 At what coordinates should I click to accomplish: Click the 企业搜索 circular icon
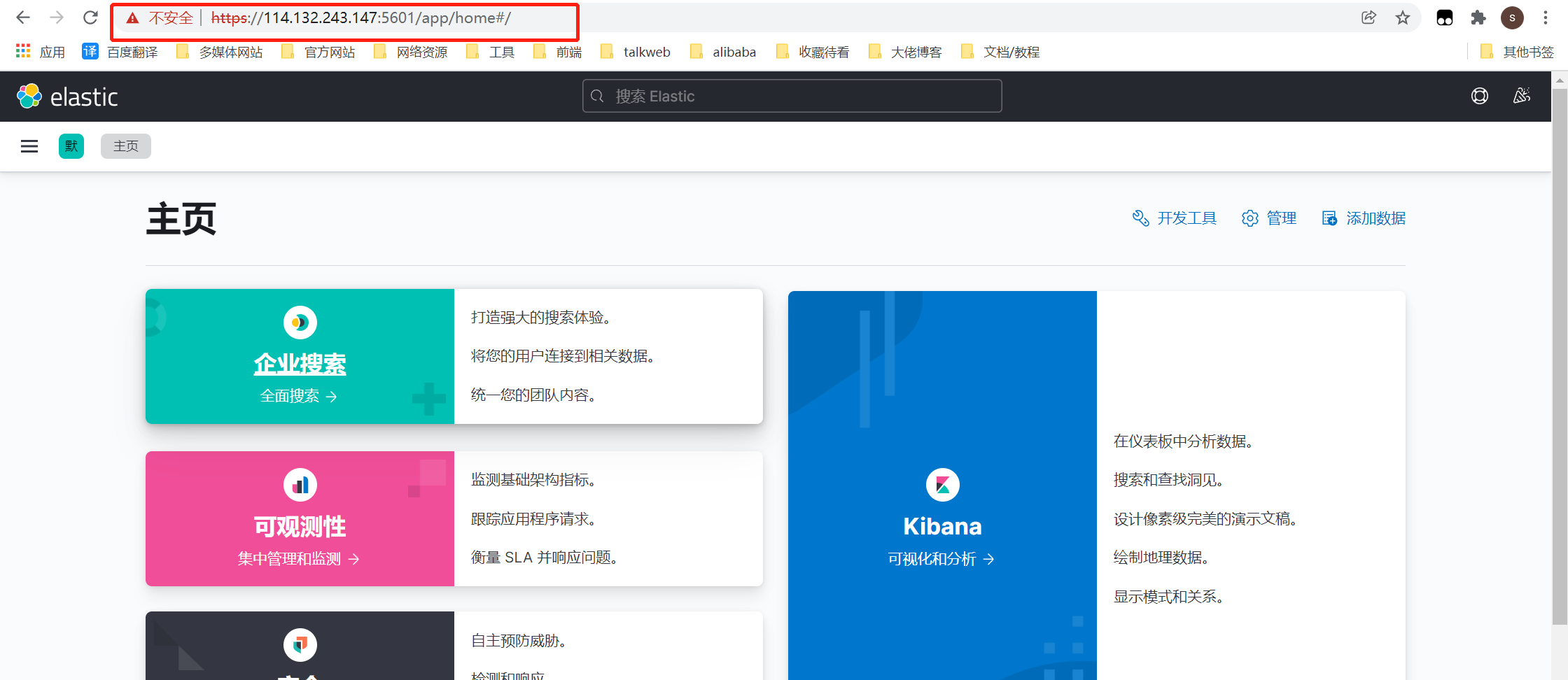(300, 323)
